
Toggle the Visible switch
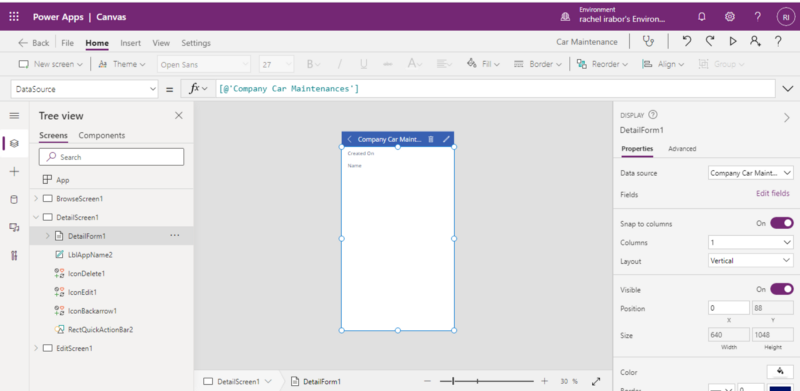tap(782, 289)
